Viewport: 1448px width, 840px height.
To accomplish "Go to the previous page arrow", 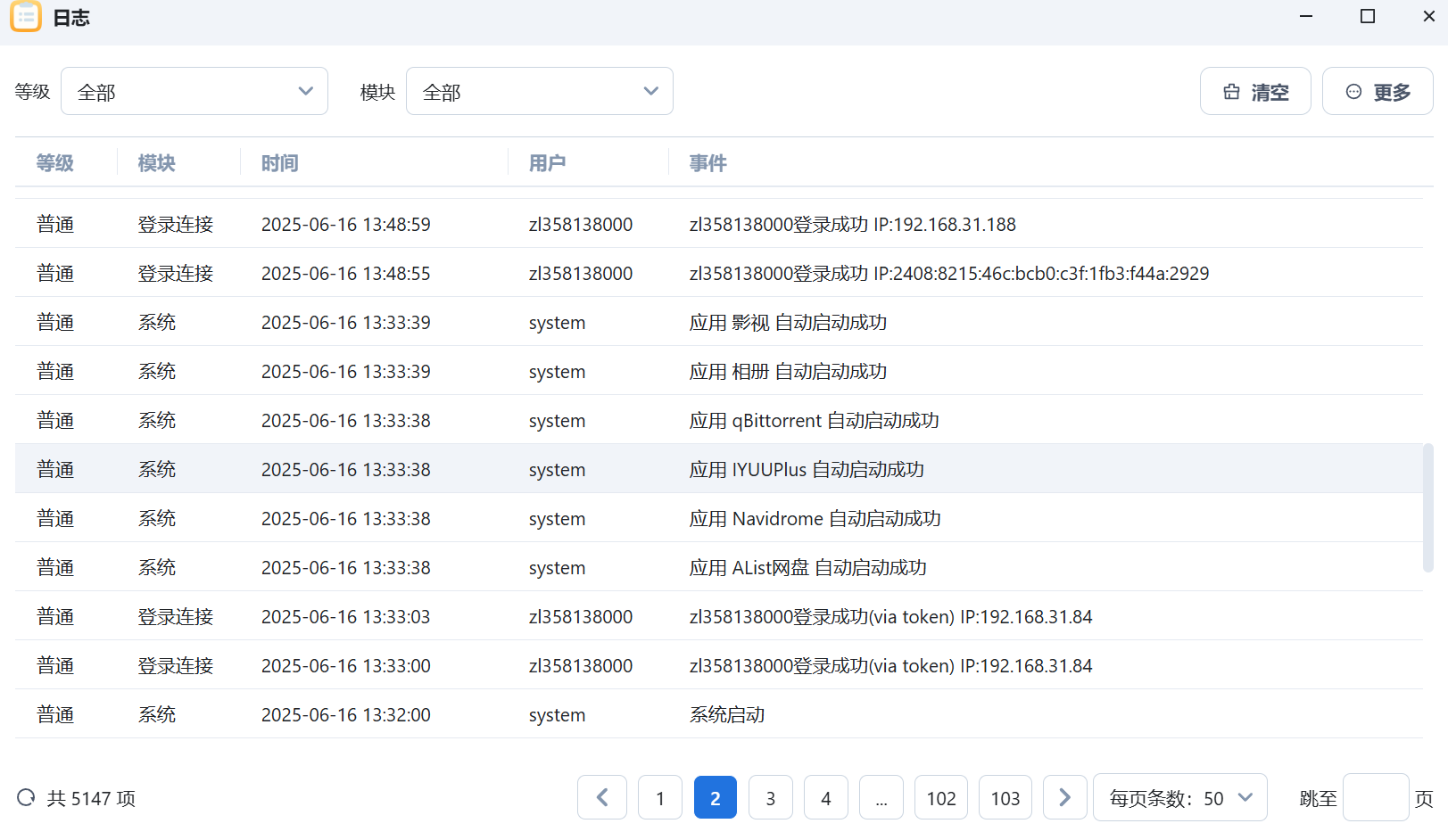I will click(x=602, y=797).
